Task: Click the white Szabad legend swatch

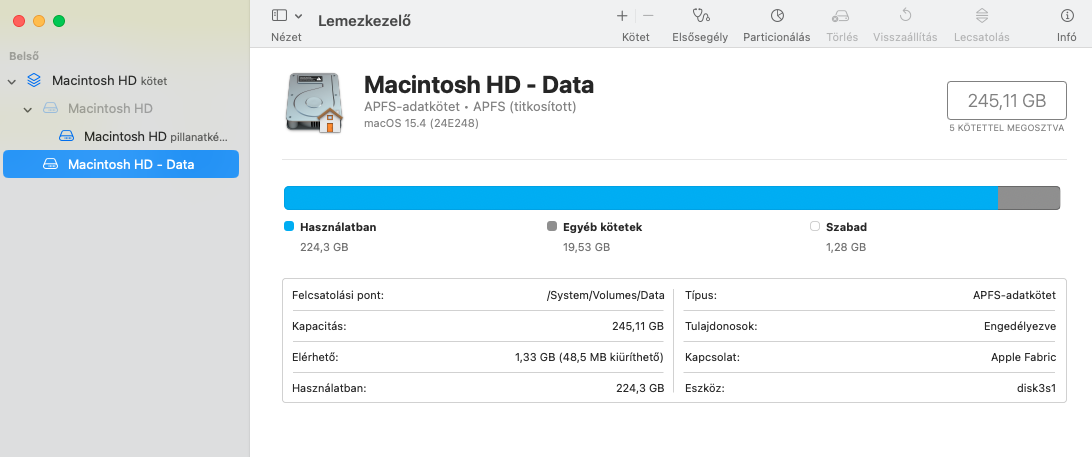Action: pos(816,226)
